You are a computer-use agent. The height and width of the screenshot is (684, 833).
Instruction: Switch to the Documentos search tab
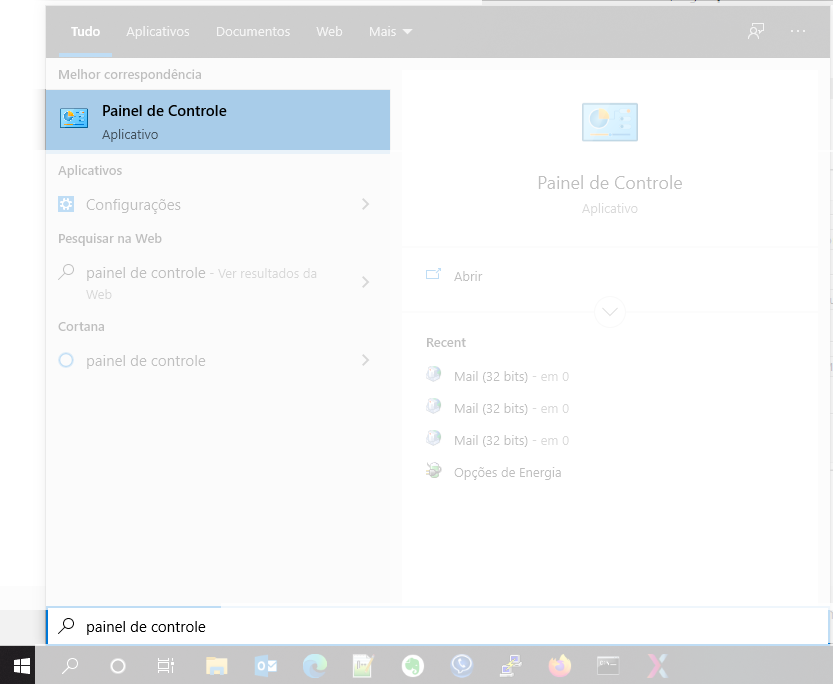coord(253,31)
